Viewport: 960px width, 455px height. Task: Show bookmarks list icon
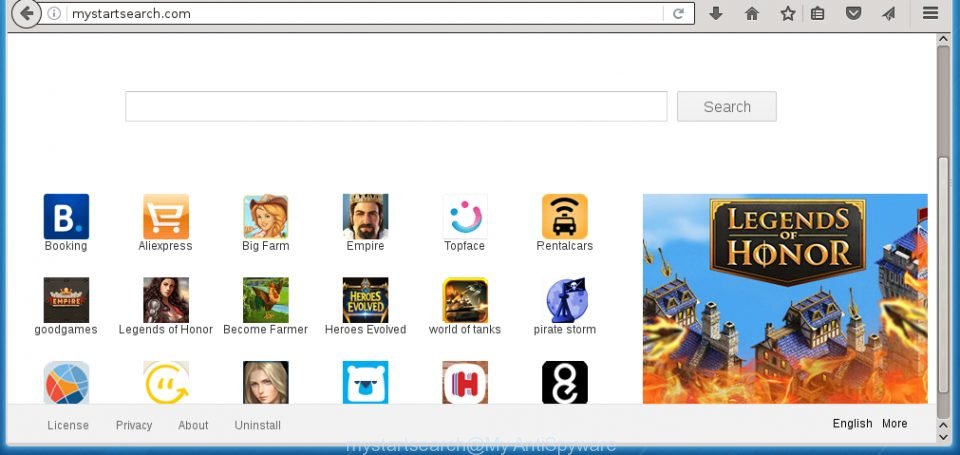[x=817, y=13]
